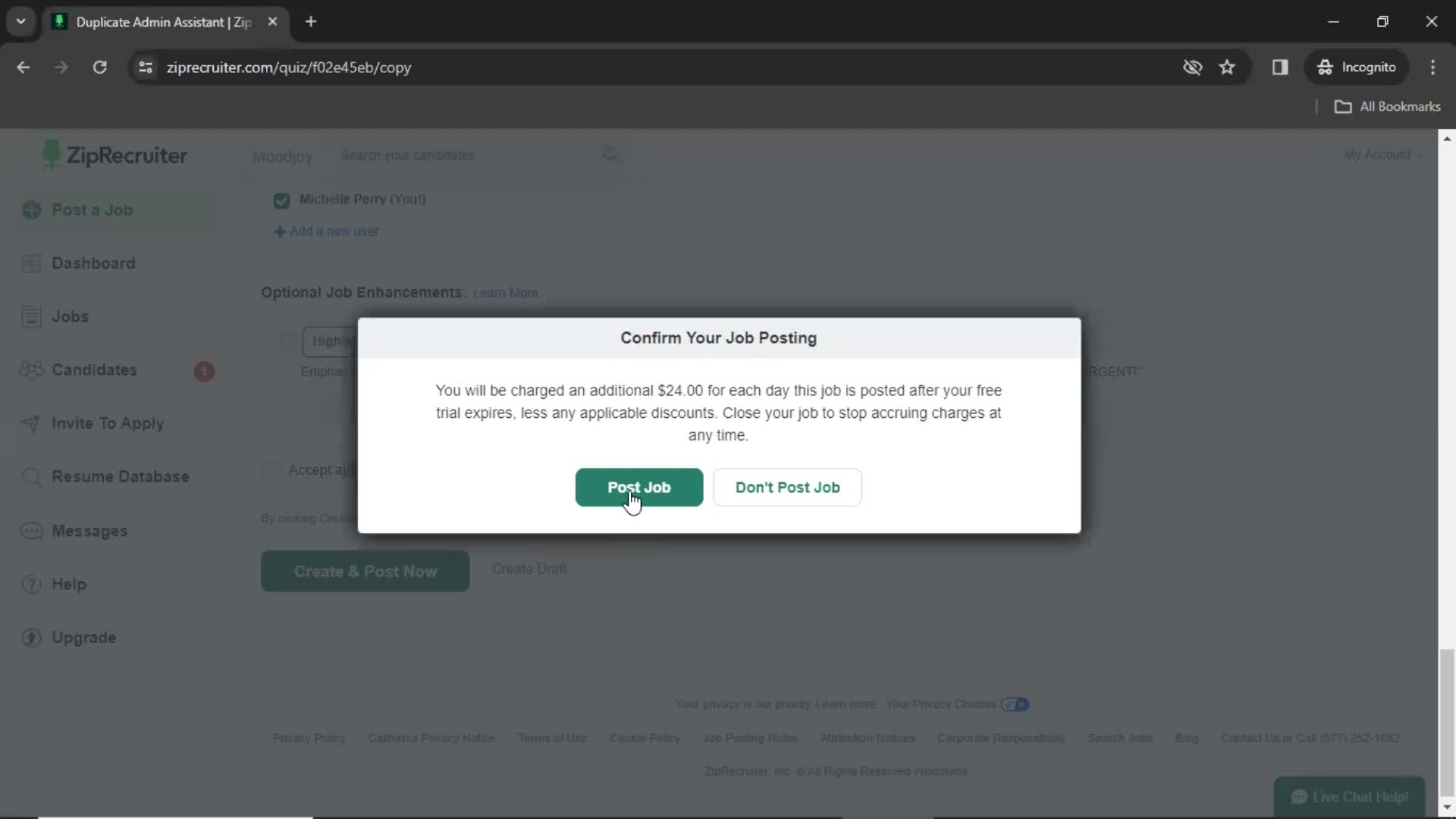This screenshot has width=1456, height=819.
Task: Open the Jobs sidebar icon
Action: 32,316
